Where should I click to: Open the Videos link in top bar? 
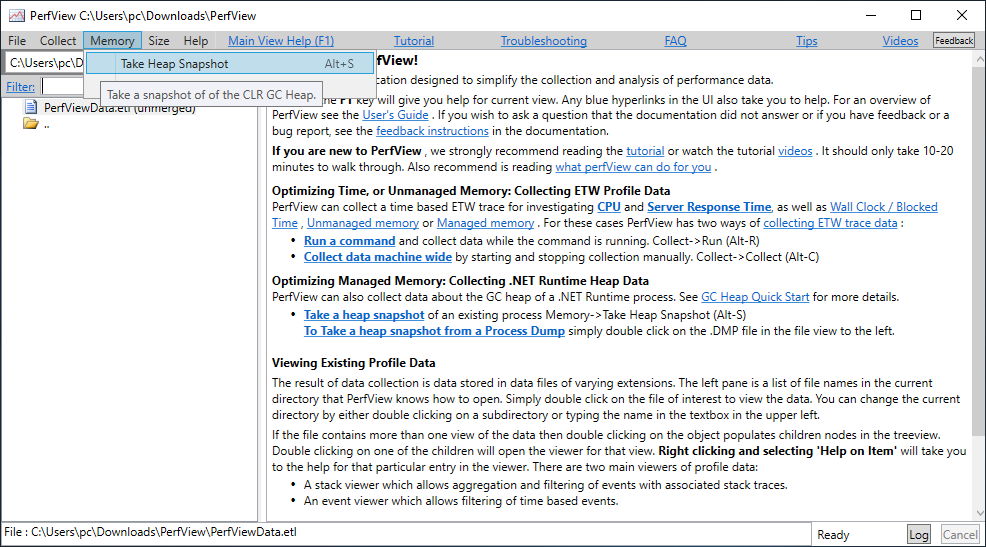pyautogui.click(x=900, y=41)
